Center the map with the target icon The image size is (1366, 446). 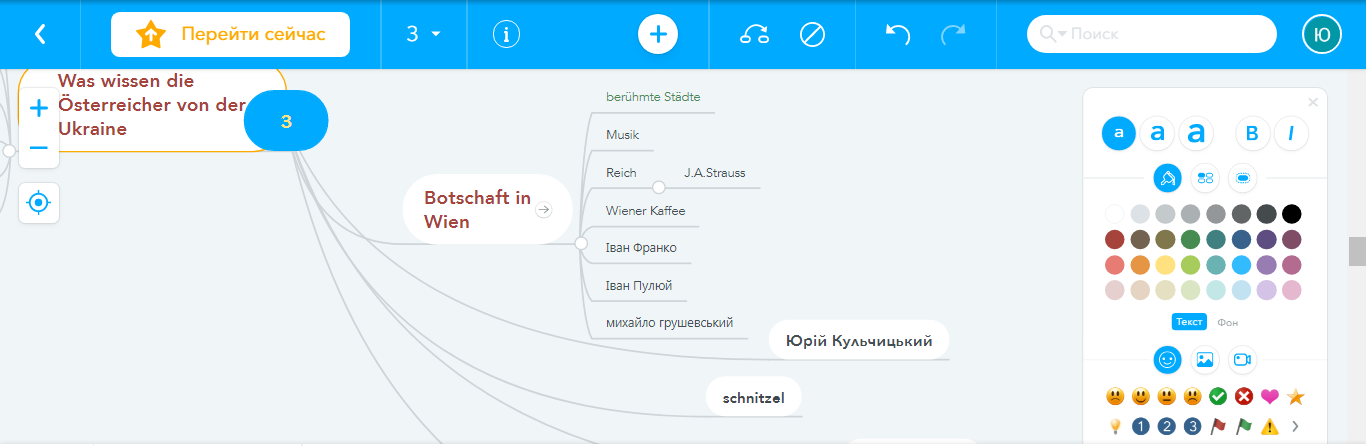(x=39, y=202)
